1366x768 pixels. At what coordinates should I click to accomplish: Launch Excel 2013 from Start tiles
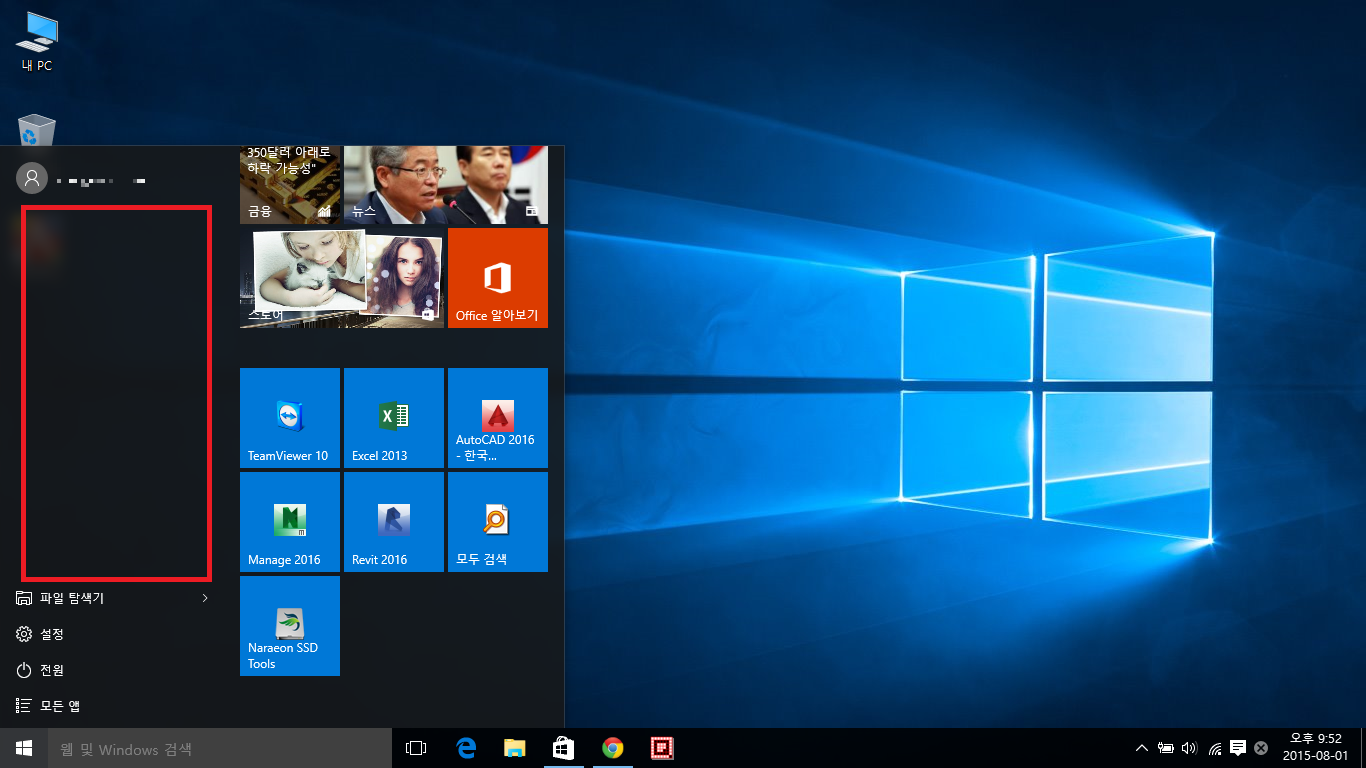pos(394,418)
